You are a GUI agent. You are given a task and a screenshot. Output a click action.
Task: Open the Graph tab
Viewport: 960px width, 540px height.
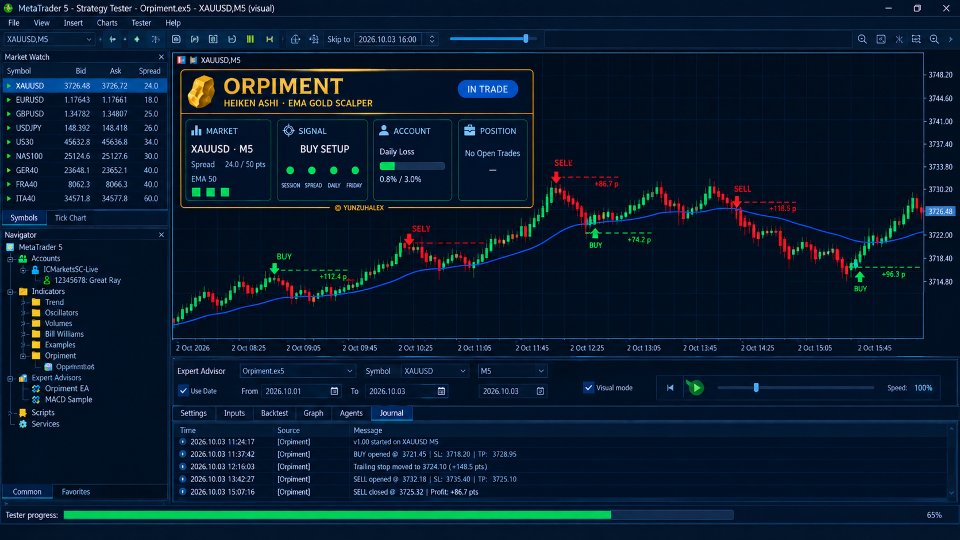tap(313, 413)
